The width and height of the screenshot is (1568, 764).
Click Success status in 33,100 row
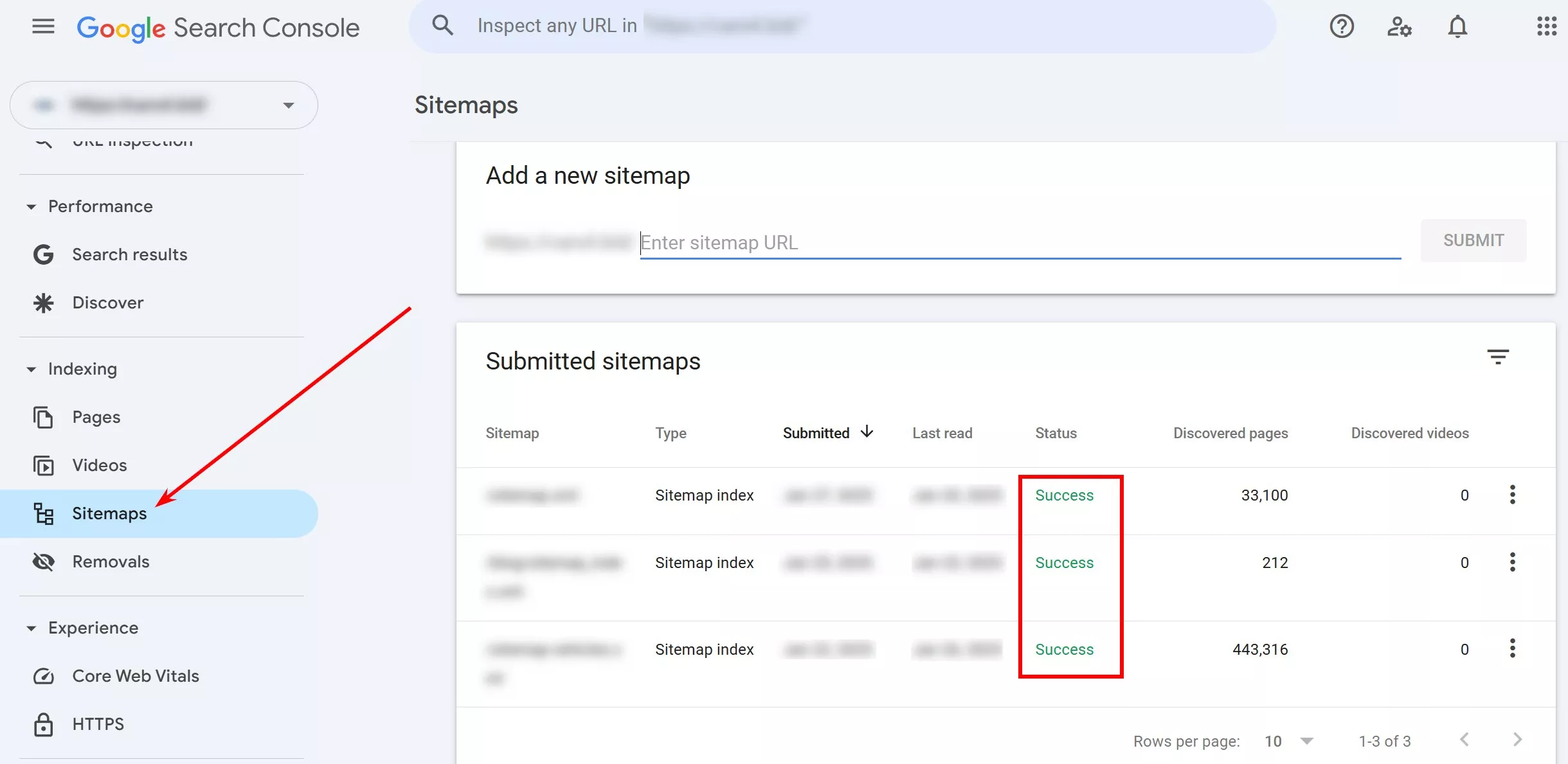(x=1064, y=495)
